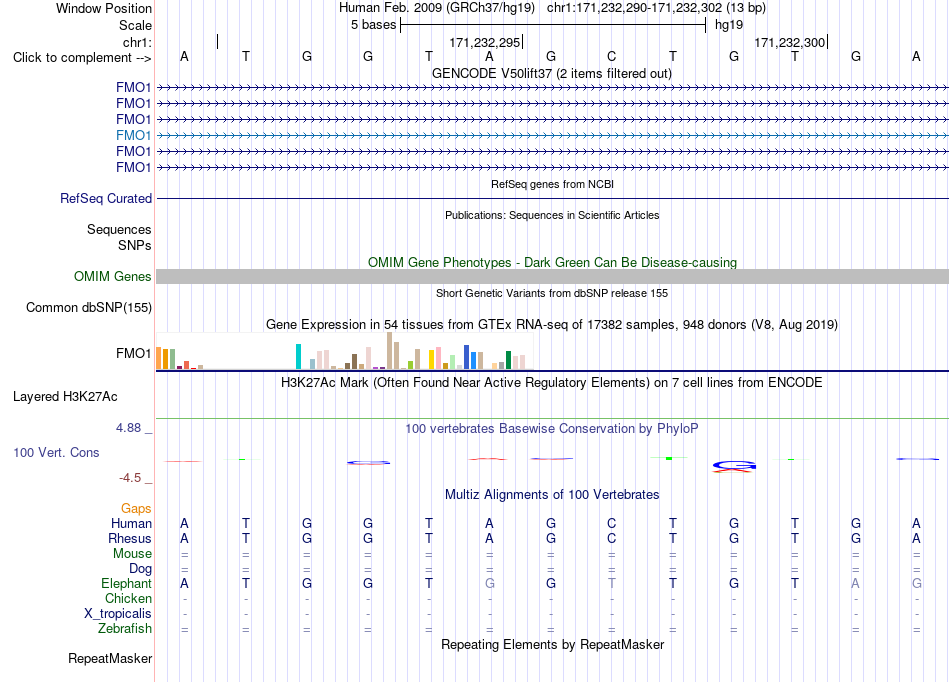Click the large blue G PhyloP conservation peak
This screenshot has height=682, width=950.
[734, 466]
